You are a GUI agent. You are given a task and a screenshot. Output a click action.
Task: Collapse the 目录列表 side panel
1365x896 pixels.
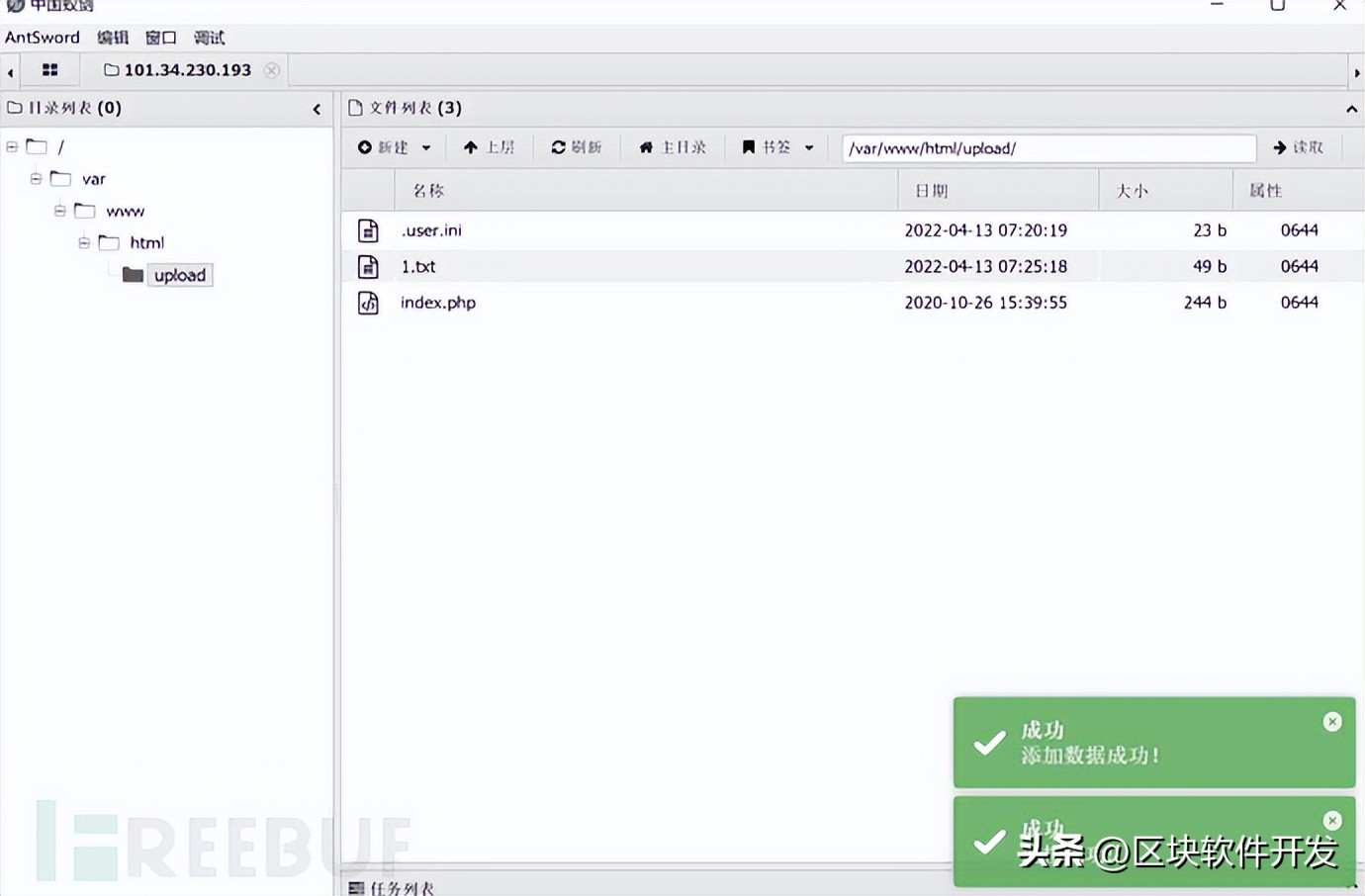tap(317, 109)
